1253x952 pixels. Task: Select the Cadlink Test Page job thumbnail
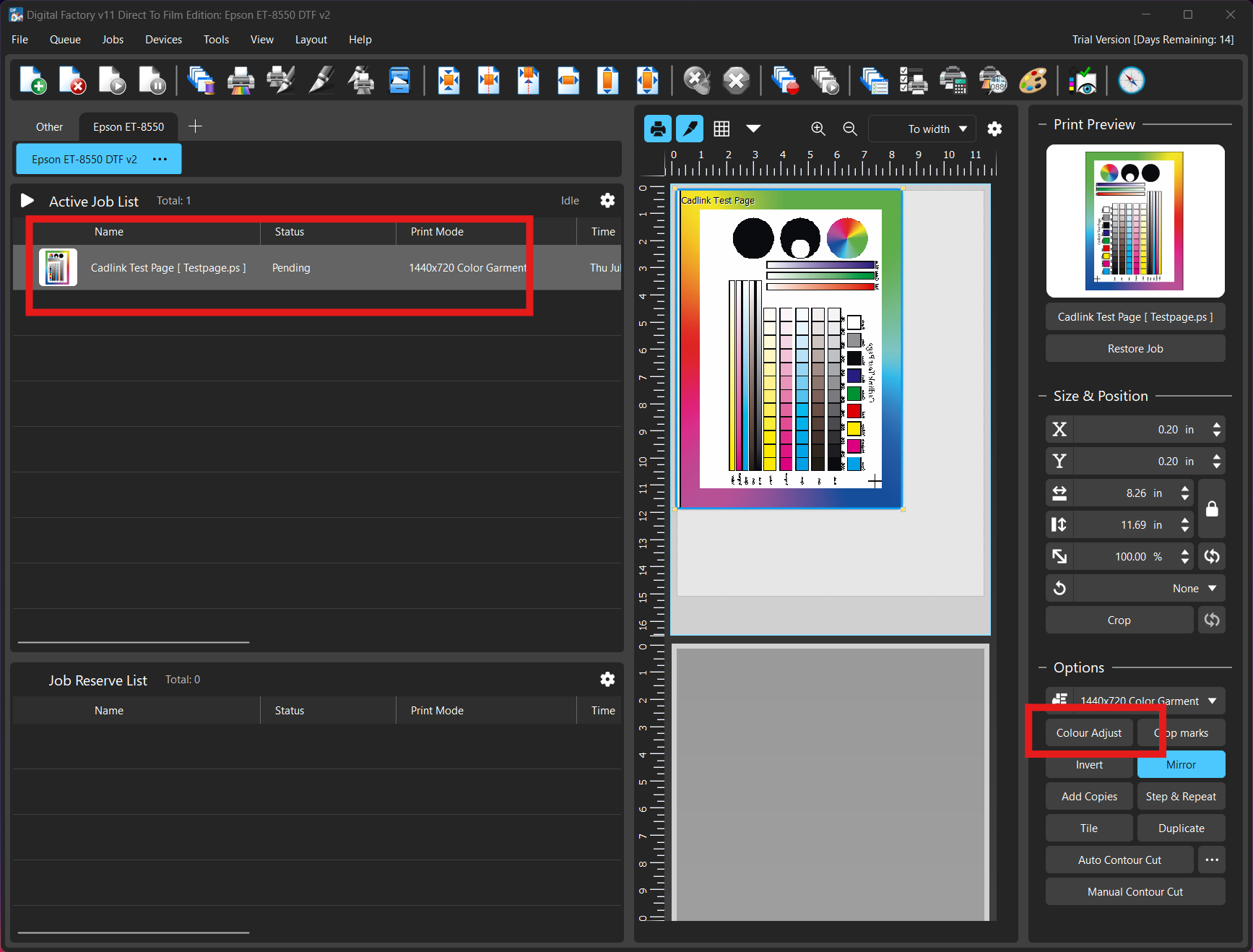coord(58,268)
